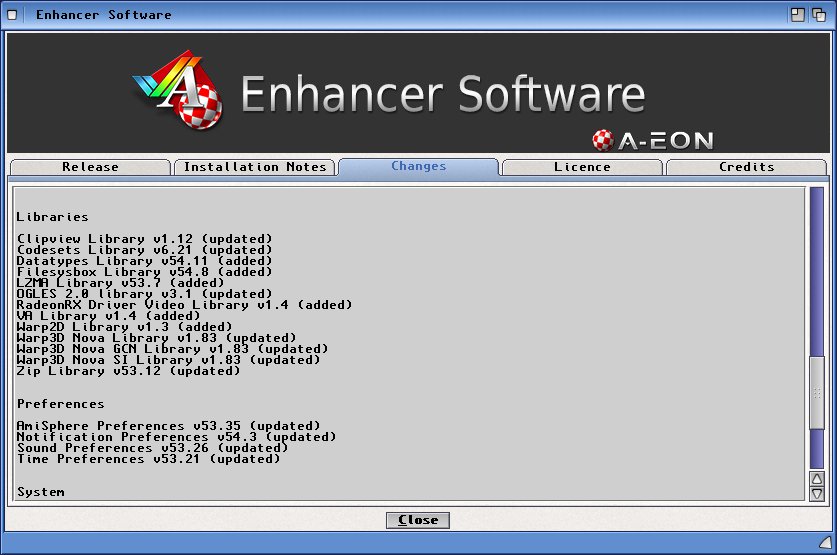Click the window resize gadget corner
Image resolution: width=837 pixels, height=555 pixels.
[x=825, y=543]
